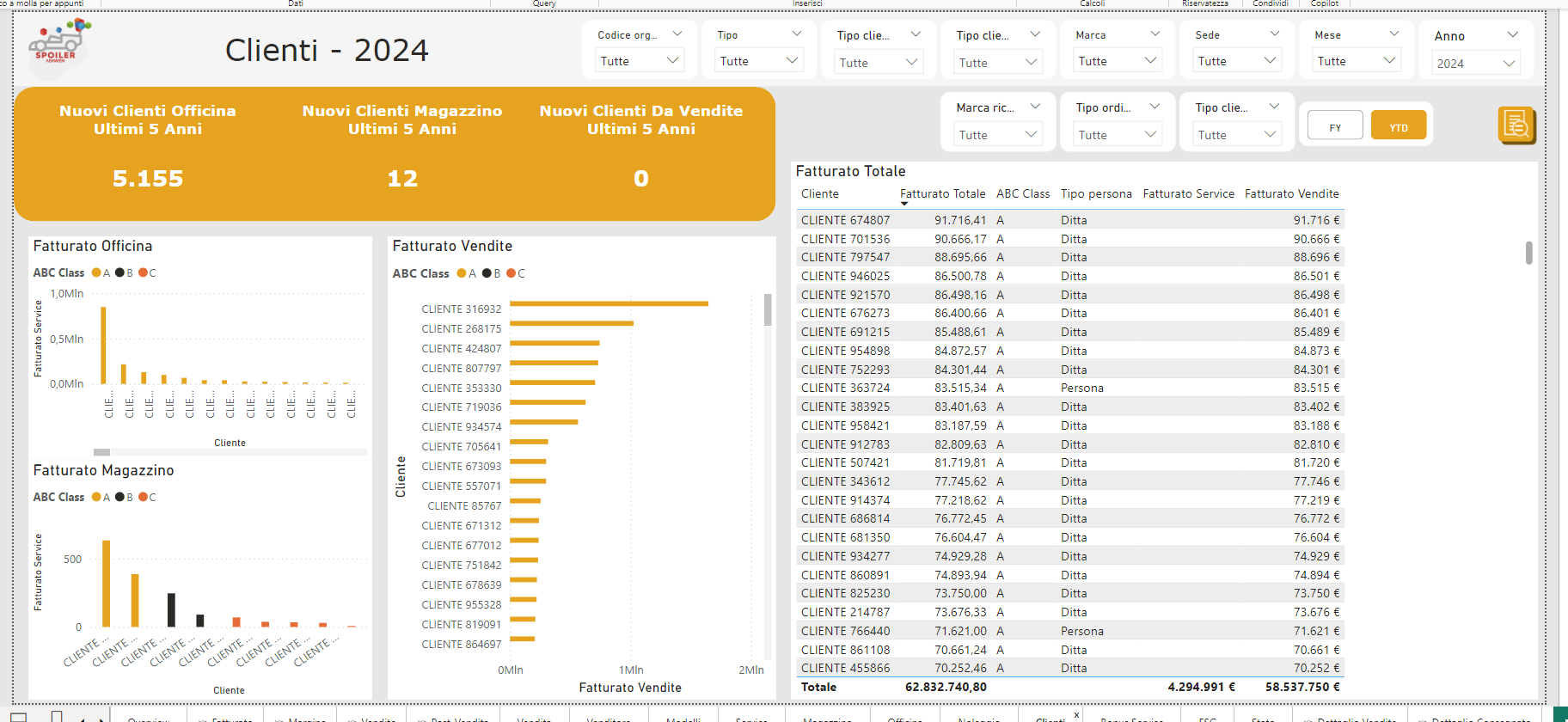Click sort arrow under Fatturato Totale column

coord(904,204)
